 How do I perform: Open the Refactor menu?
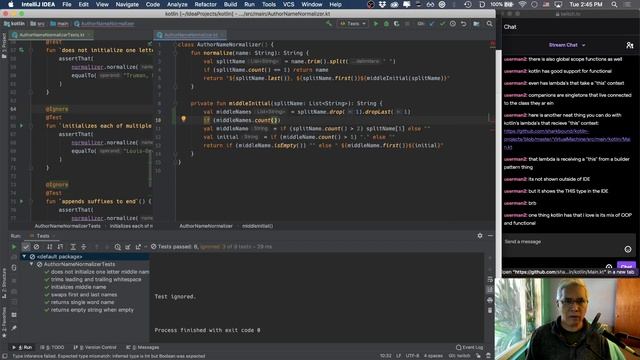205,4
